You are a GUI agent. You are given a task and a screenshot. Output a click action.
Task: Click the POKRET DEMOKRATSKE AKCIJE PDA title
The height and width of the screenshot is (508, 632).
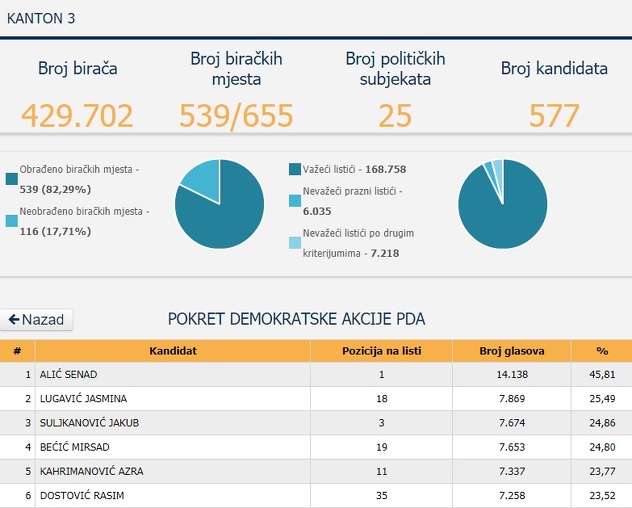296,320
